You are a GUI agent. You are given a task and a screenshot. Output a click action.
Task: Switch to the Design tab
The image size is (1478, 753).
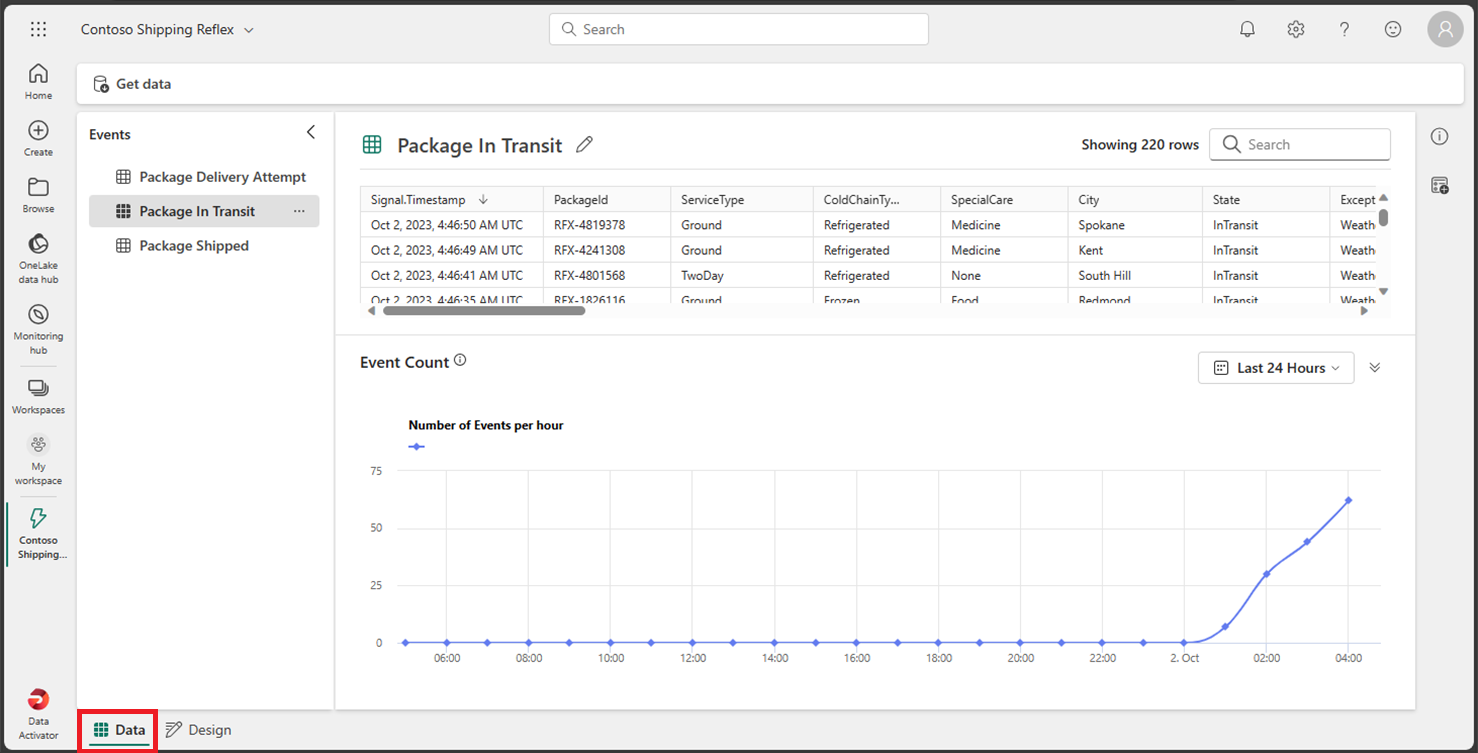coord(199,730)
